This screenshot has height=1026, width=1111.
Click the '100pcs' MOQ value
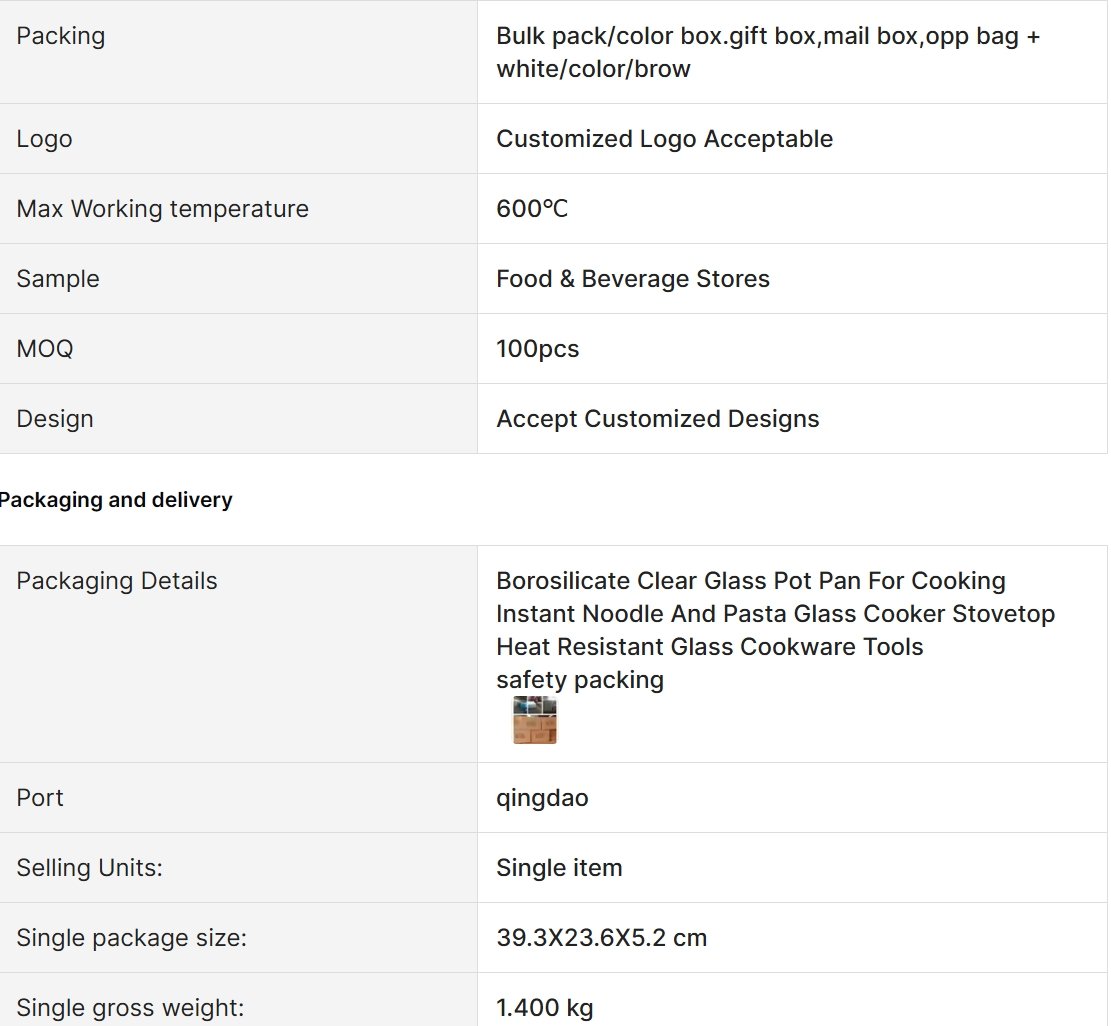538,349
